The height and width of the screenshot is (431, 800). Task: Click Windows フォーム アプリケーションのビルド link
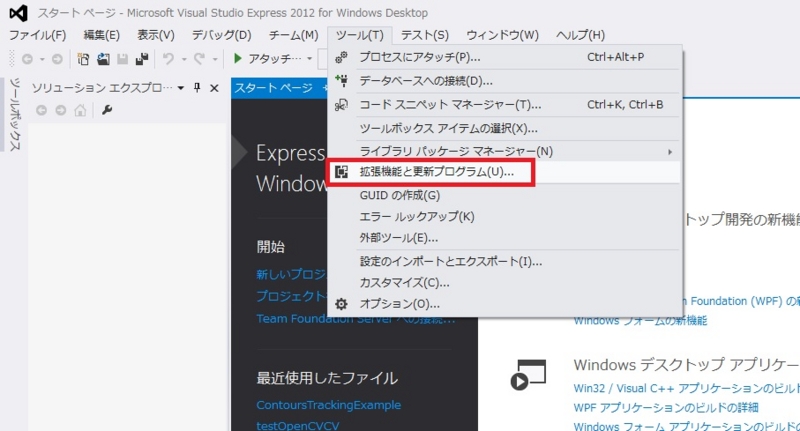[x=686, y=426]
